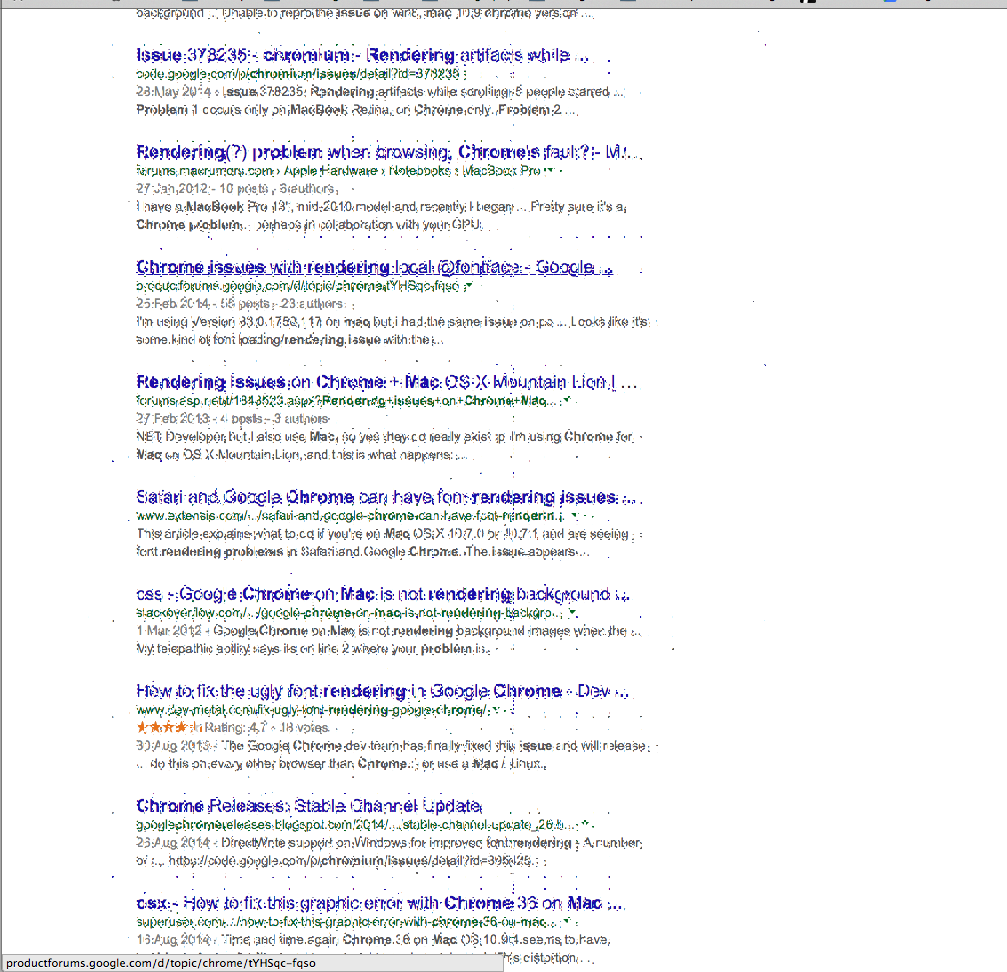Click "27 Jan 2012 - 10 posts - 8 authors" text
This screenshot has height=972, width=1007.
click(x=236, y=189)
